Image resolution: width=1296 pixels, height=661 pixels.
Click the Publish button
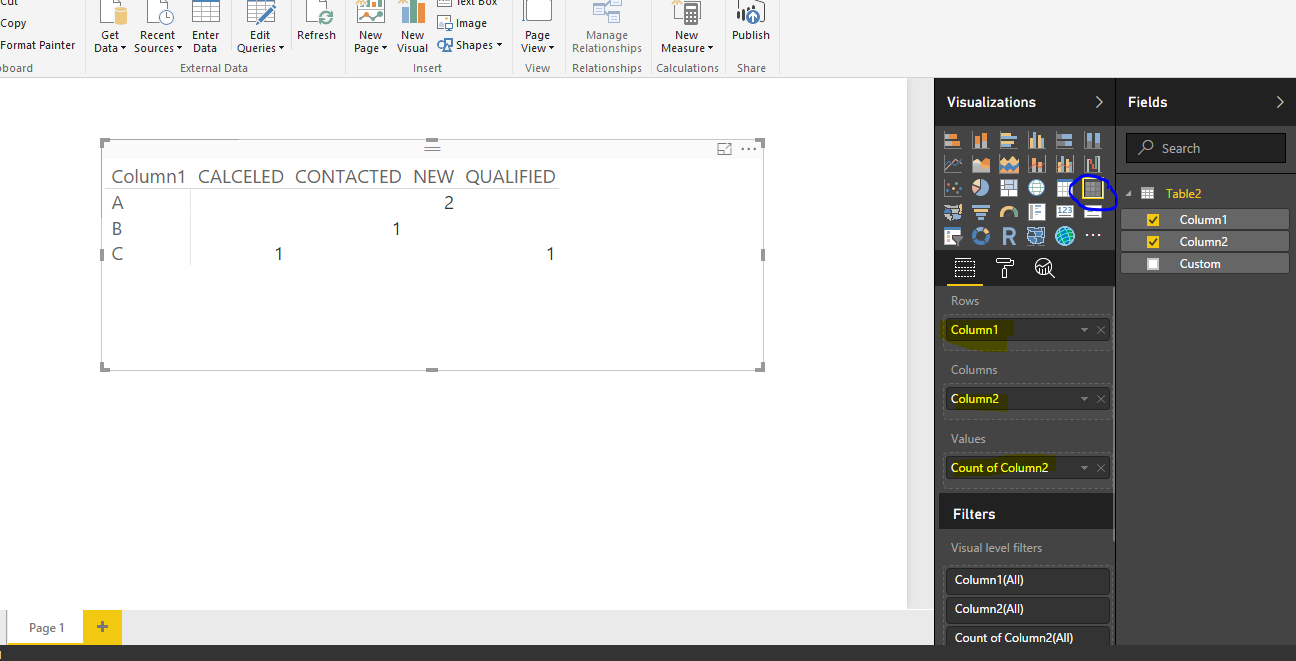[750, 22]
